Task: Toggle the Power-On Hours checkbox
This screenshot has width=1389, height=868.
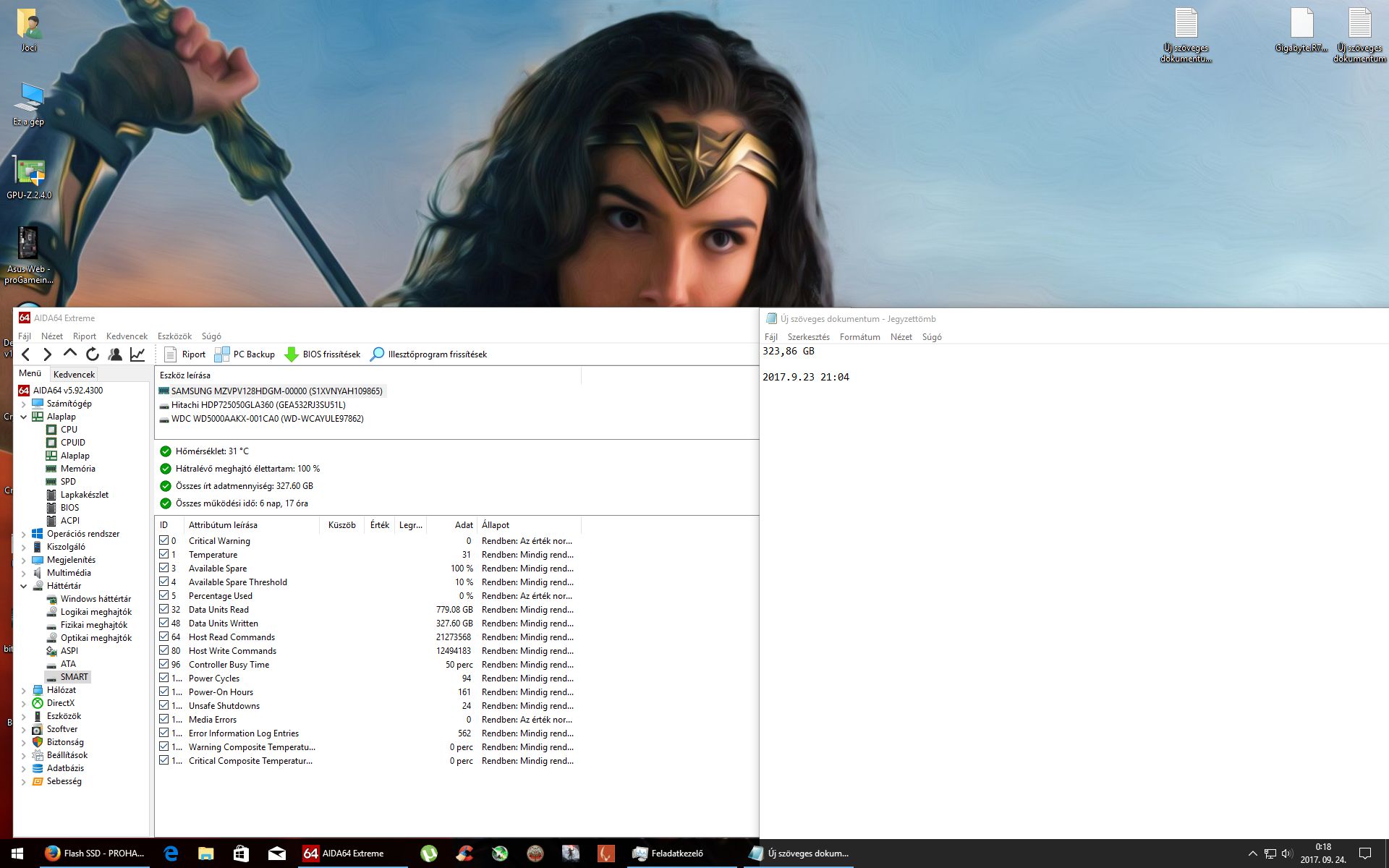Action: (x=164, y=692)
